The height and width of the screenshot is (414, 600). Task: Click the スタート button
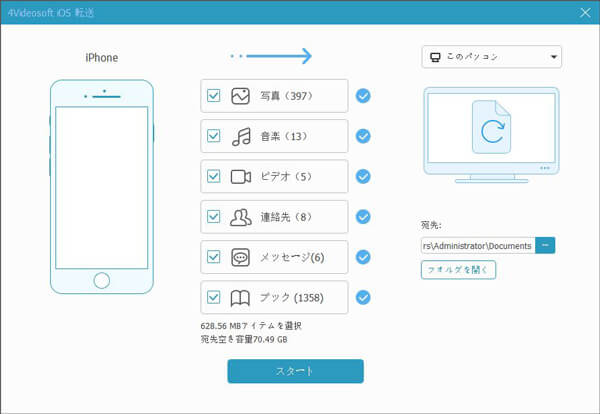[295, 371]
